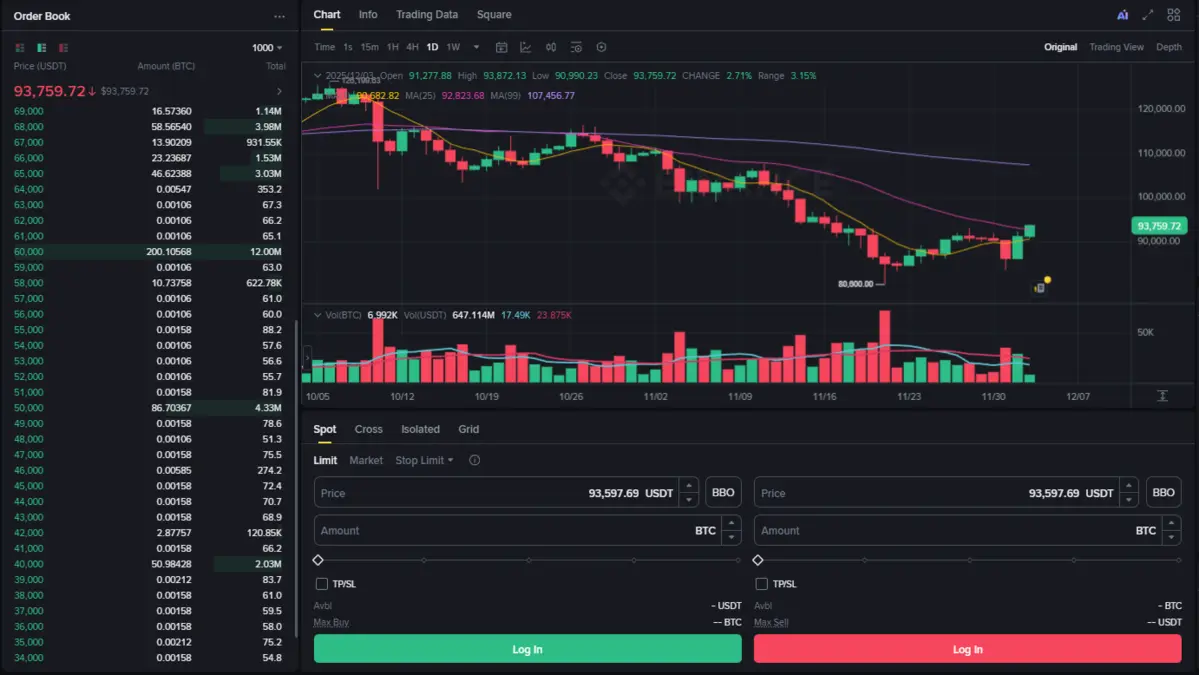Enable TP/SL for the sell order

762,583
